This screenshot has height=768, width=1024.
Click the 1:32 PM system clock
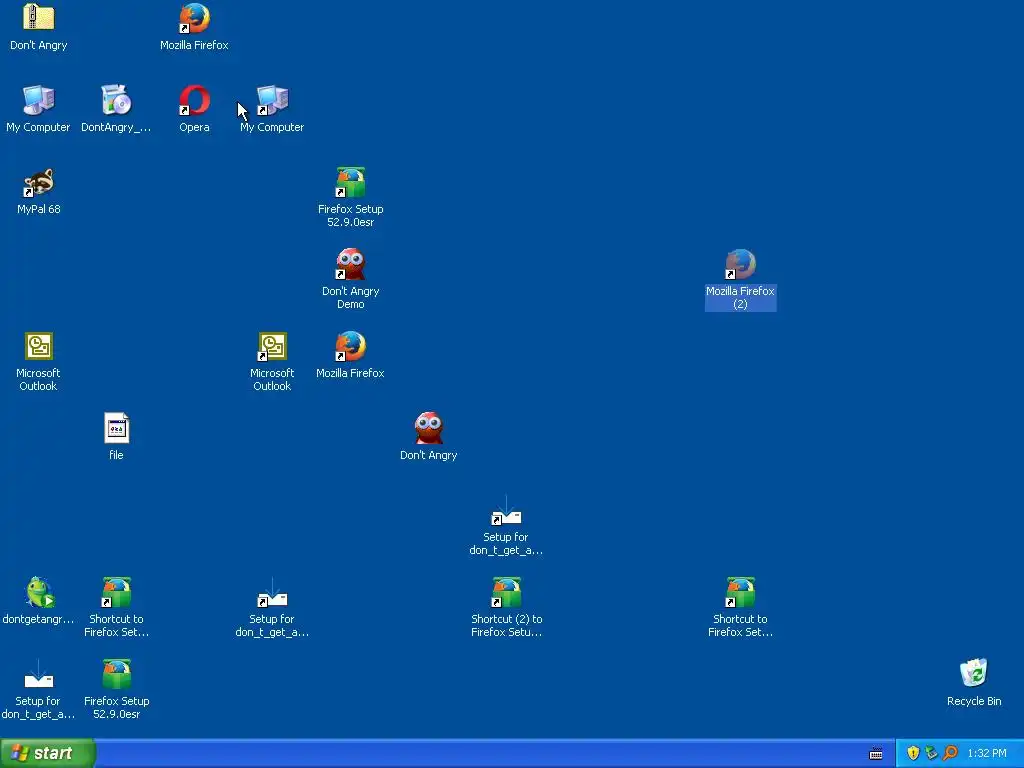click(x=987, y=754)
